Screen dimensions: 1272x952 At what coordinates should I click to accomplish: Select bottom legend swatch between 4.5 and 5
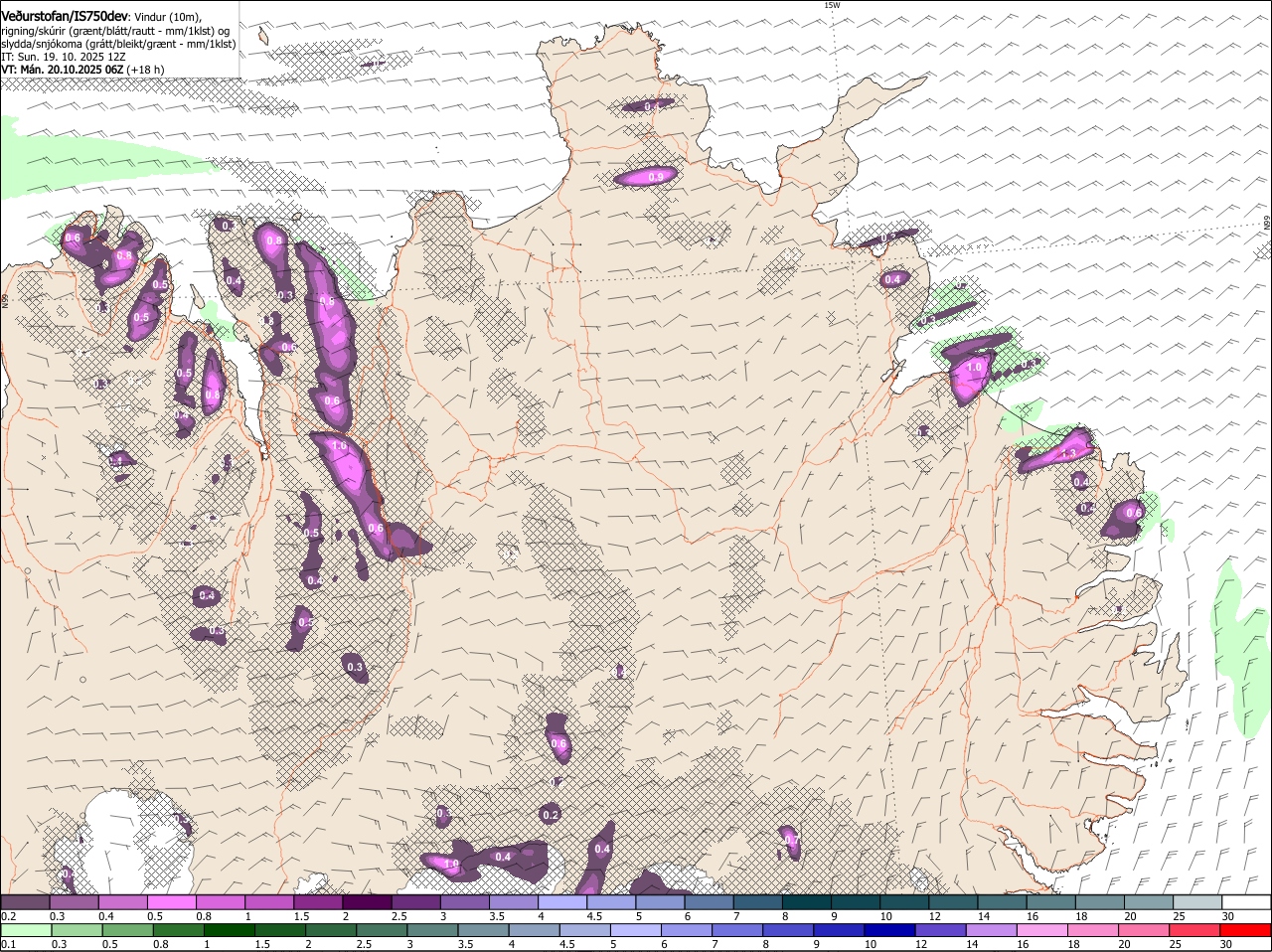[585, 930]
